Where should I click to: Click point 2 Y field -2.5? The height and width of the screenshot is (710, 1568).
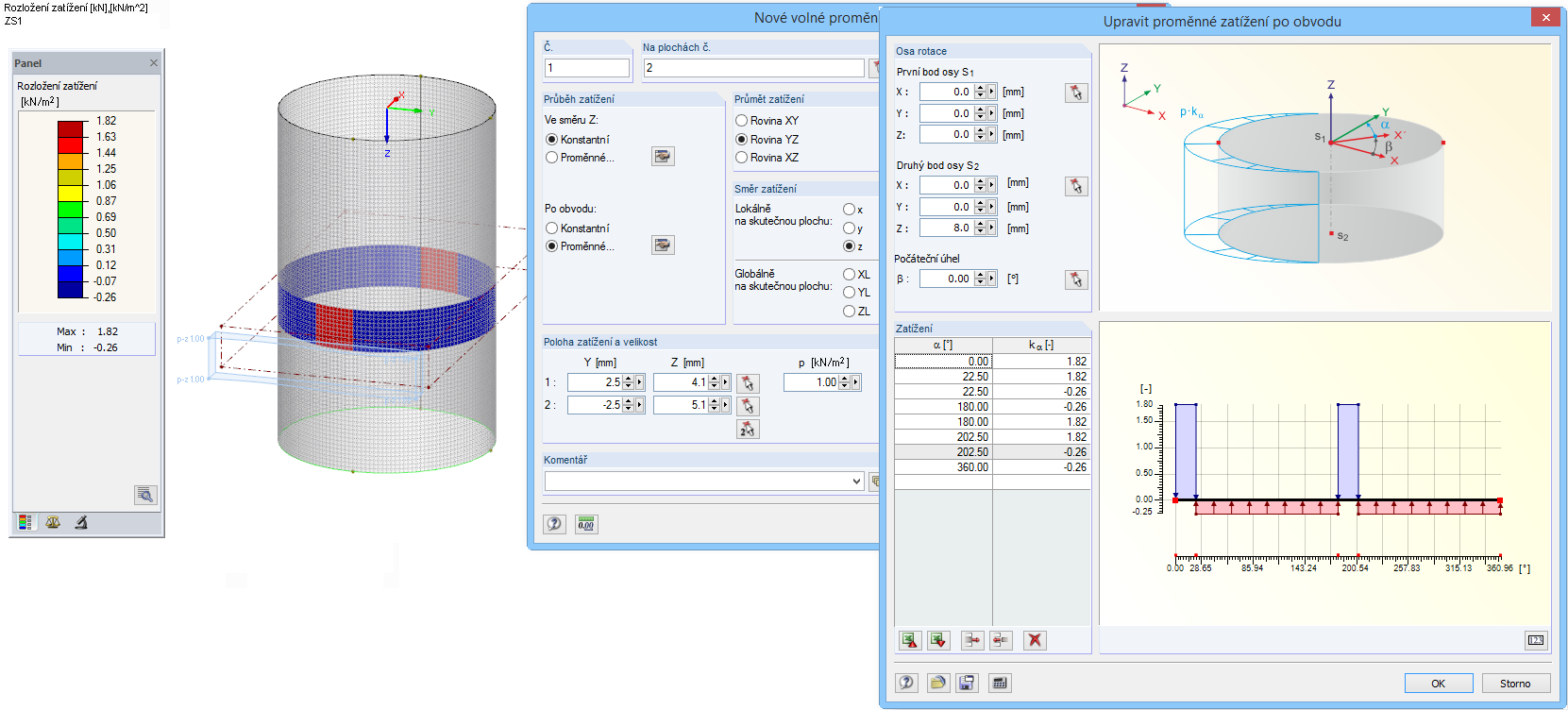(x=596, y=405)
